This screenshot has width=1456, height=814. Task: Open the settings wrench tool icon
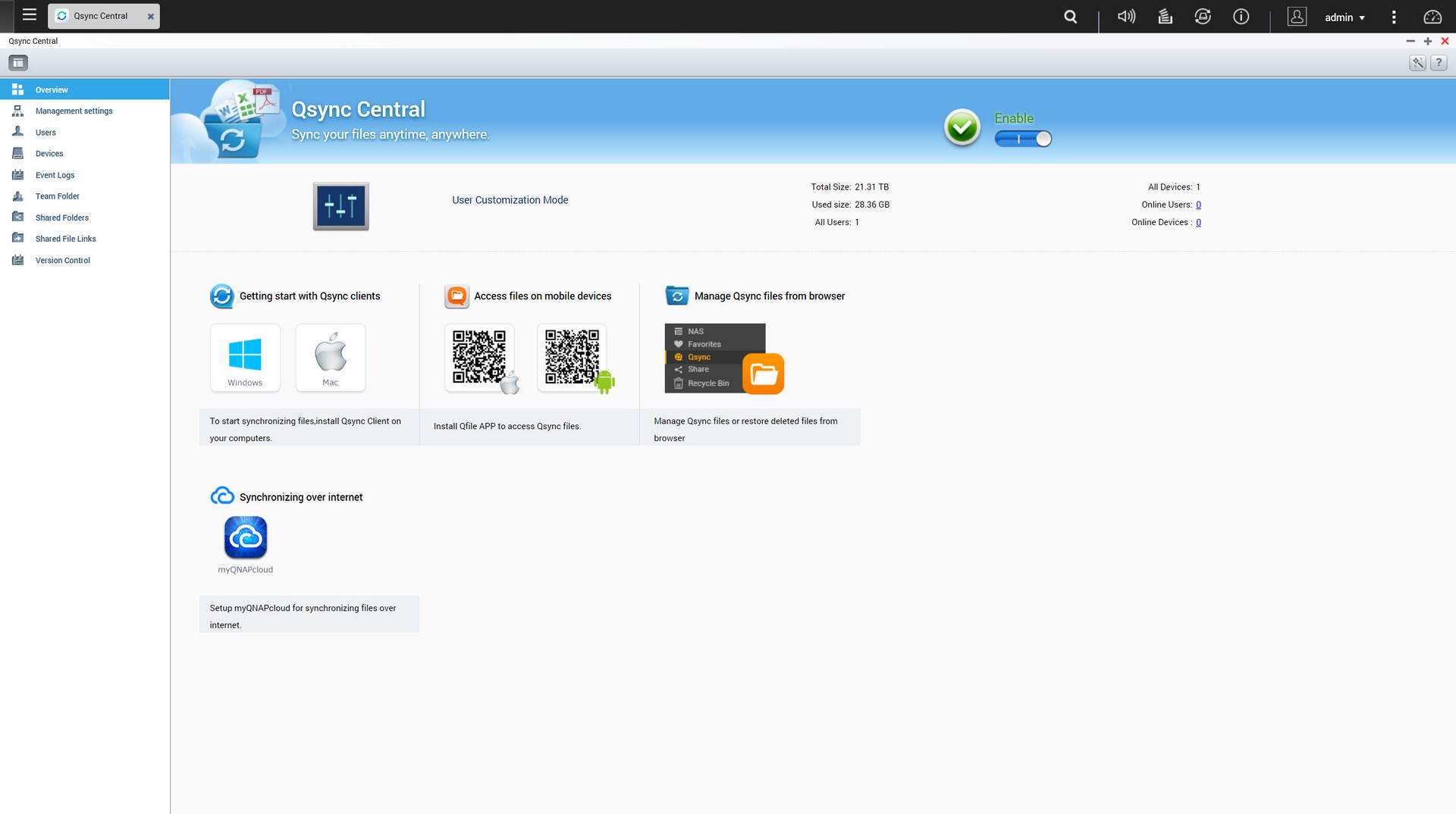click(x=1417, y=63)
